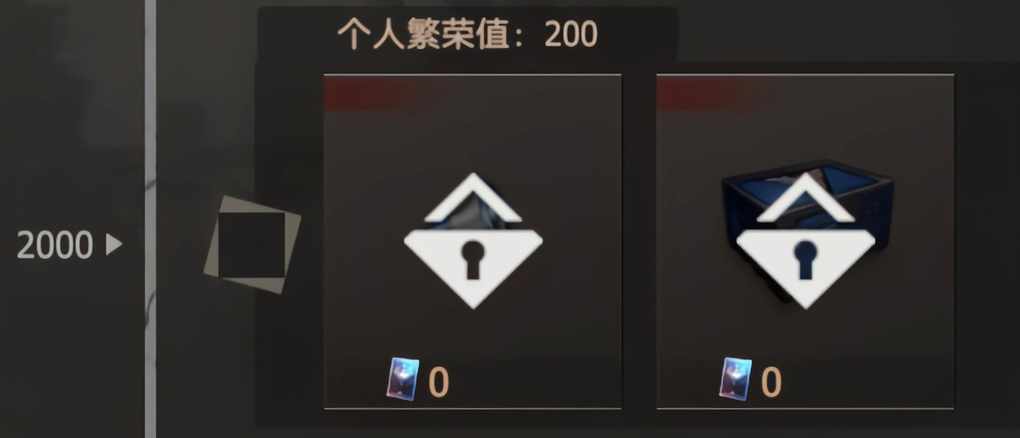Click the 0 cost on the right card
The height and width of the screenshot is (438, 1020).
[x=771, y=383]
